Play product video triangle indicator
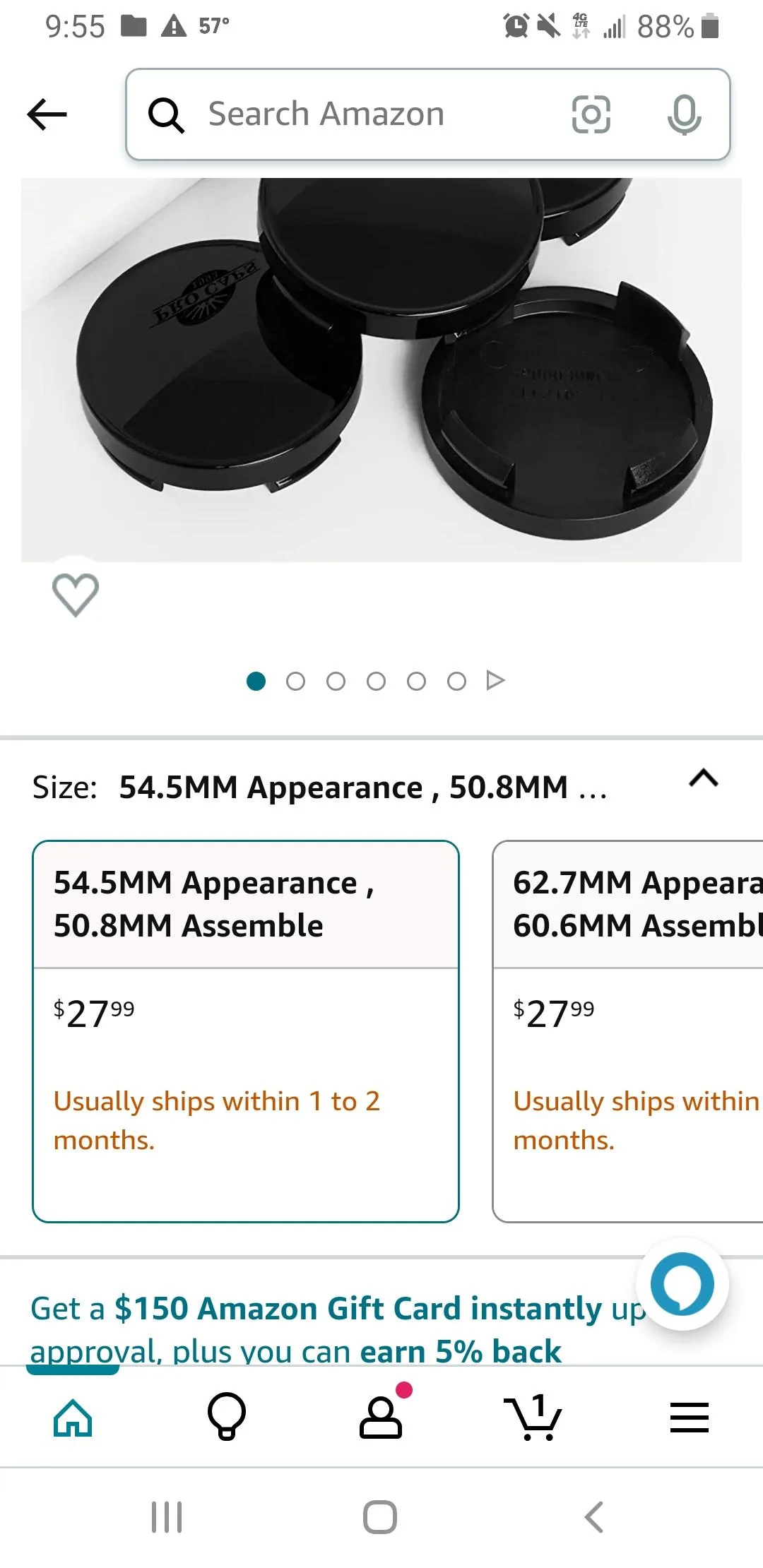Viewport: 763px width, 1568px height. click(496, 681)
